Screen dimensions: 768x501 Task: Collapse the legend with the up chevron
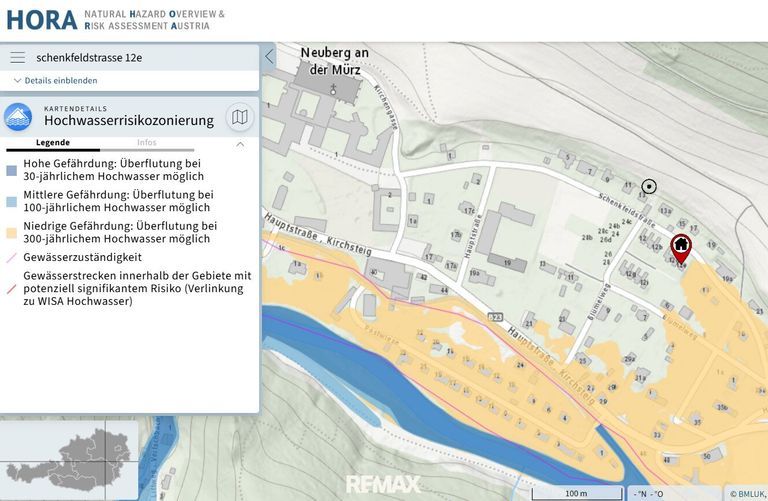[x=240, y=144]
